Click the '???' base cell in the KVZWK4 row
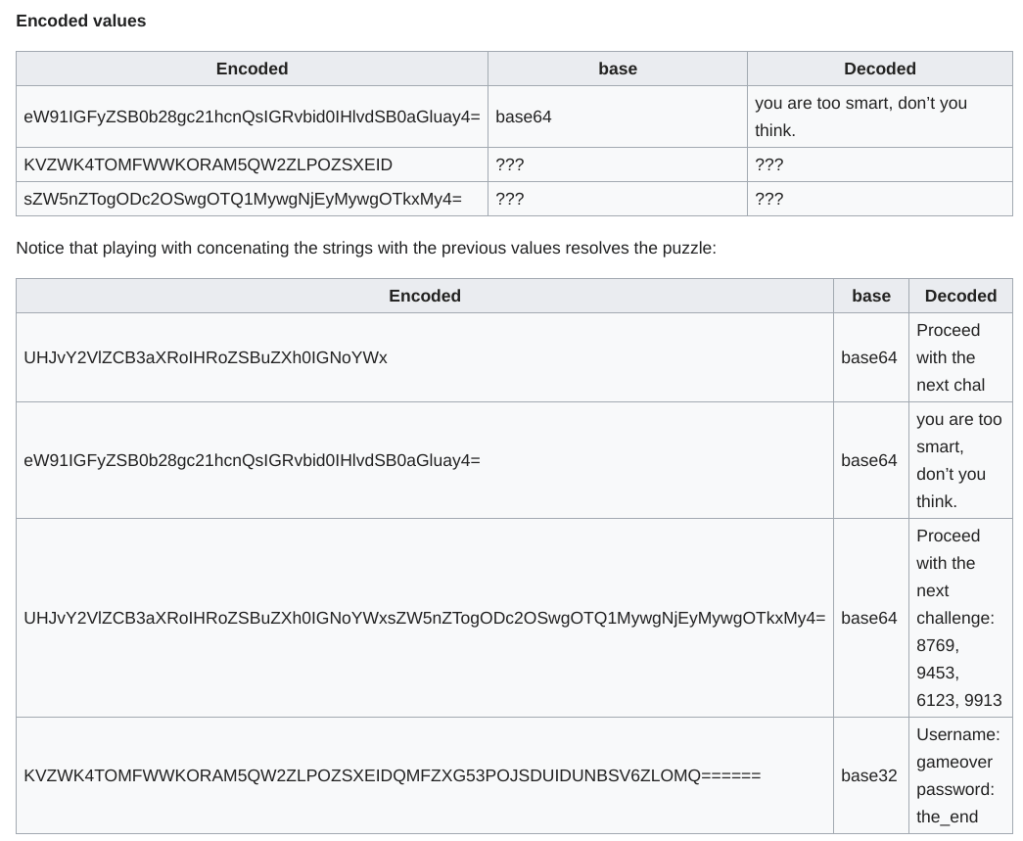This screenshot has height=841, width=1023. click(510, 165)
